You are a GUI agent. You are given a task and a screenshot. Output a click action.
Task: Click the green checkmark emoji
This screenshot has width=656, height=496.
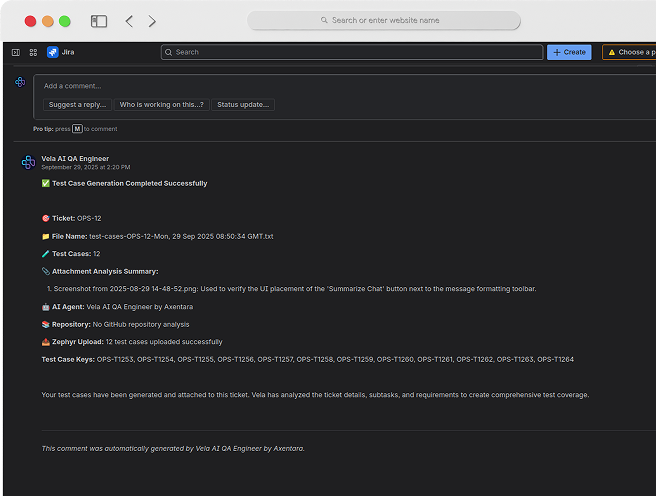(x=46, y=183)
